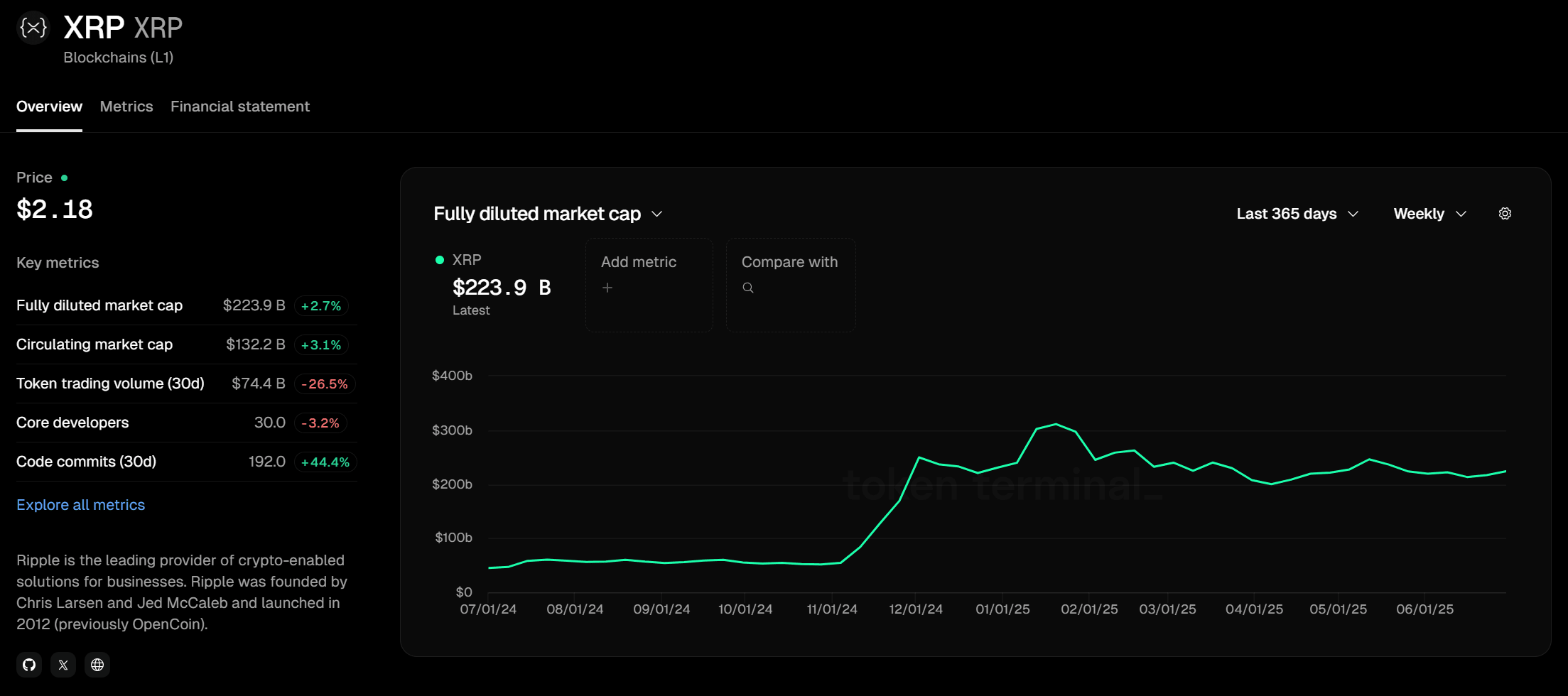1568x696 pixels.
Task: Click the 06/01/25 x-axis date label
Action: point(1425,609)
